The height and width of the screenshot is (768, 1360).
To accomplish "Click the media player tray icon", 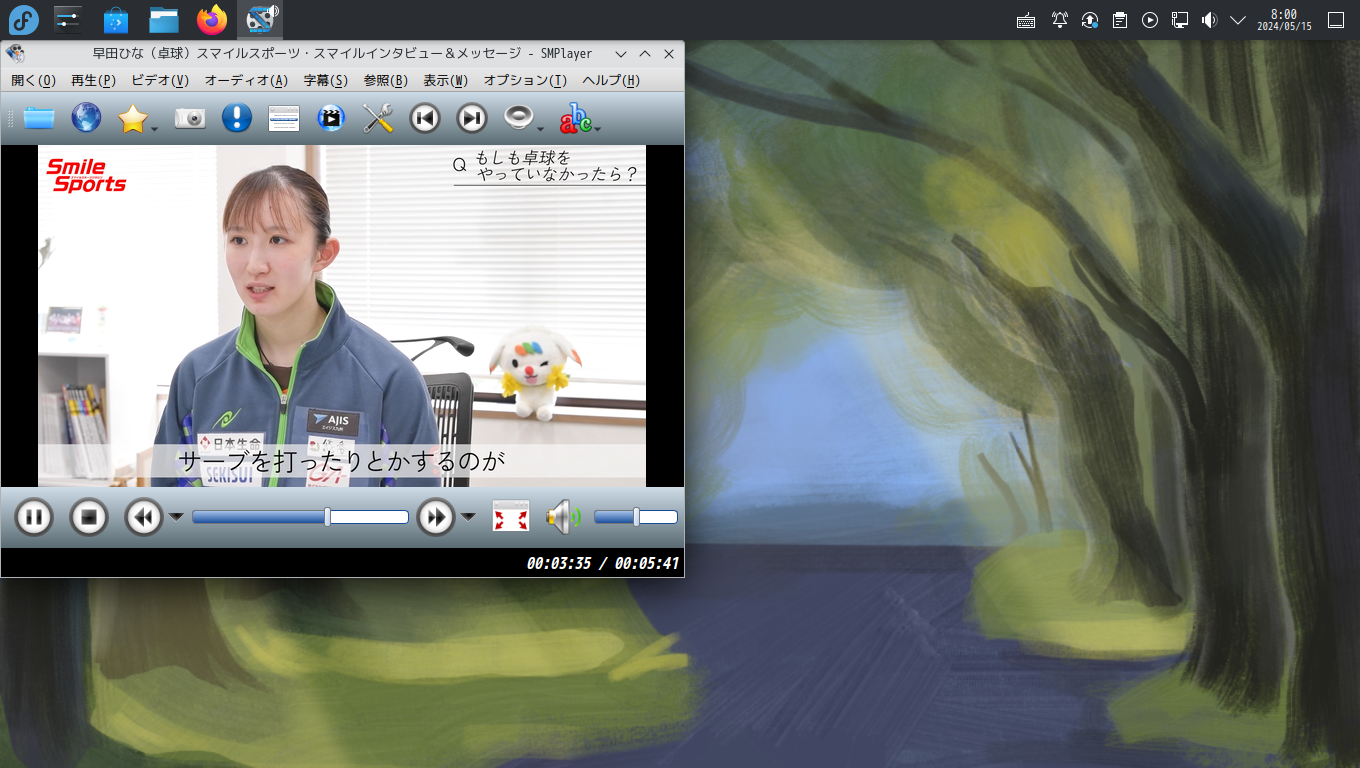I will pos(1150,20).
